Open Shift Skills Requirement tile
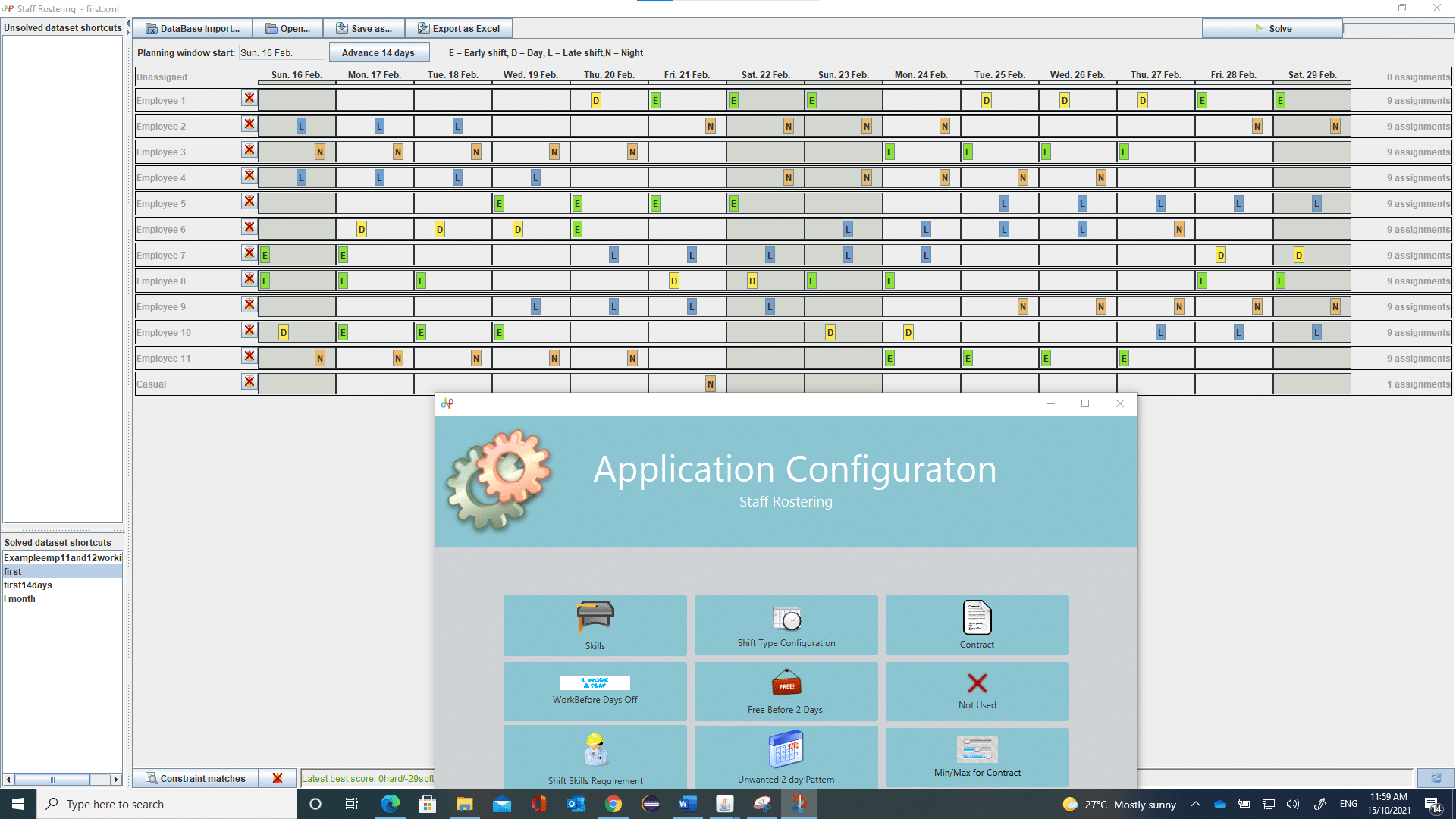Viewport: 1456px width, 819px height. point(595,757)
